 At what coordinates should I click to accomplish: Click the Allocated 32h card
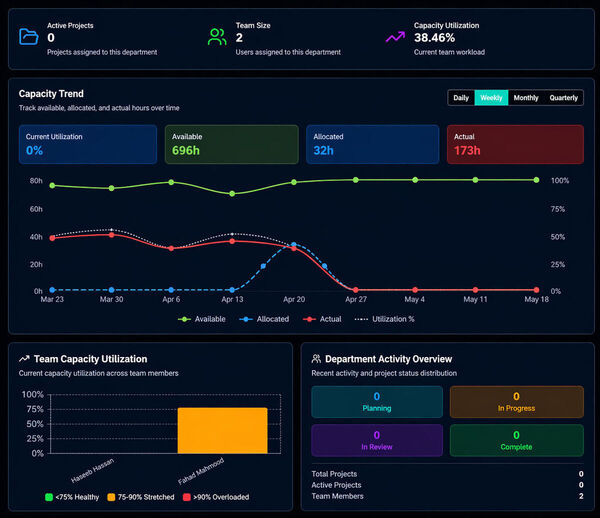point(373,144)
